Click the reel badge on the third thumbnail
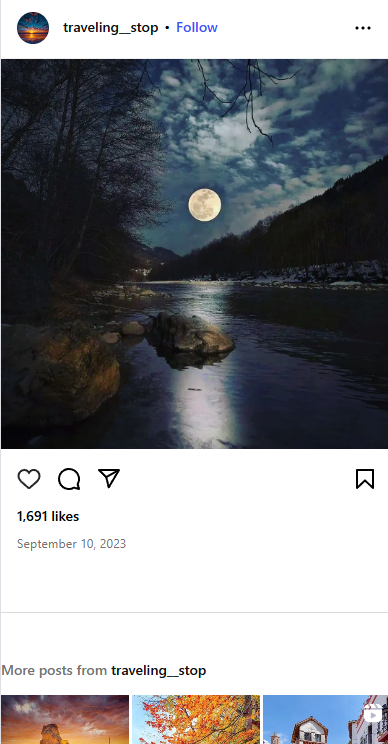The height and width of the screenshot is (744, 388). pos(373,714)
